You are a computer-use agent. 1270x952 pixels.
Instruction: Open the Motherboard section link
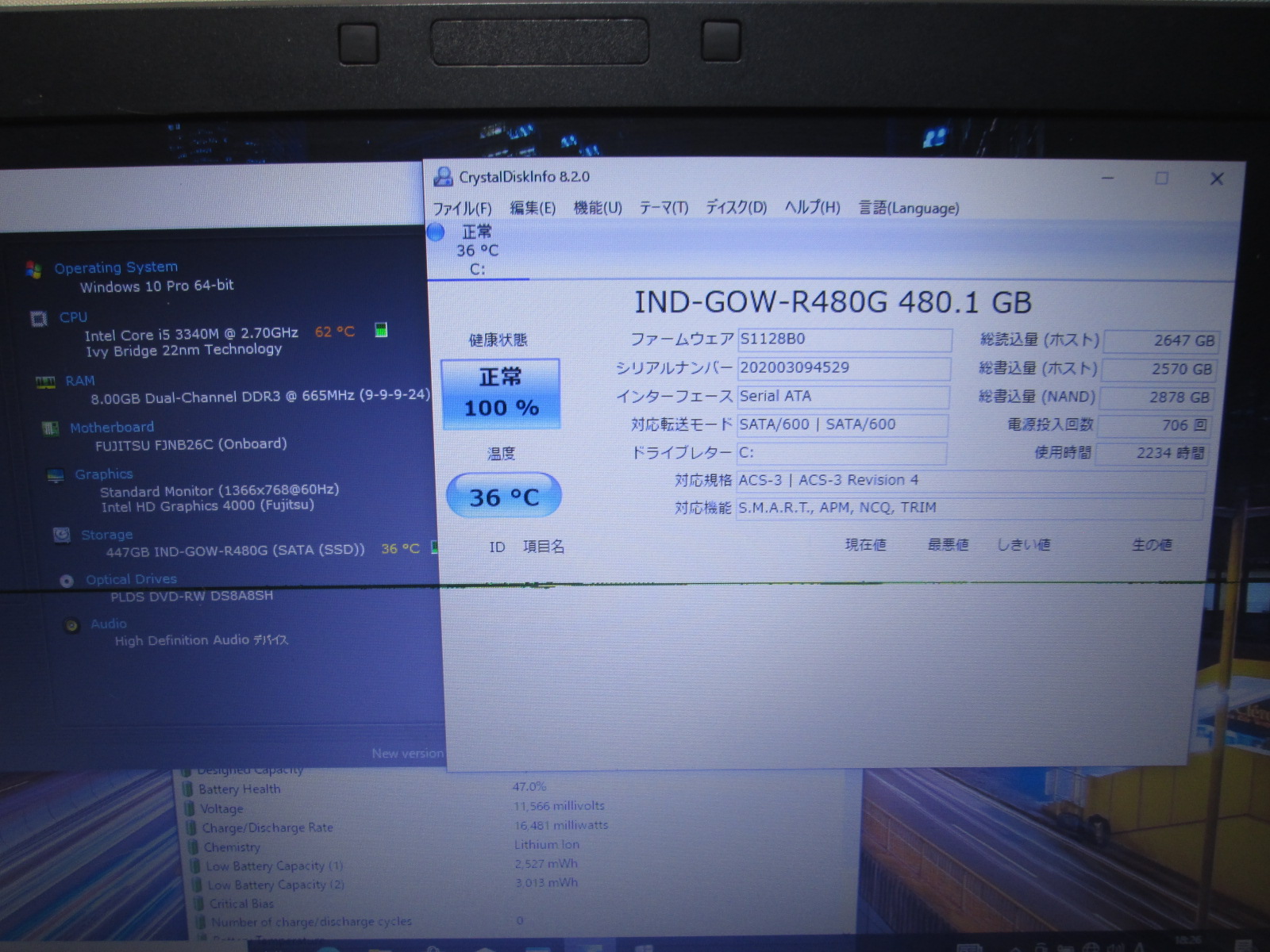112,428
